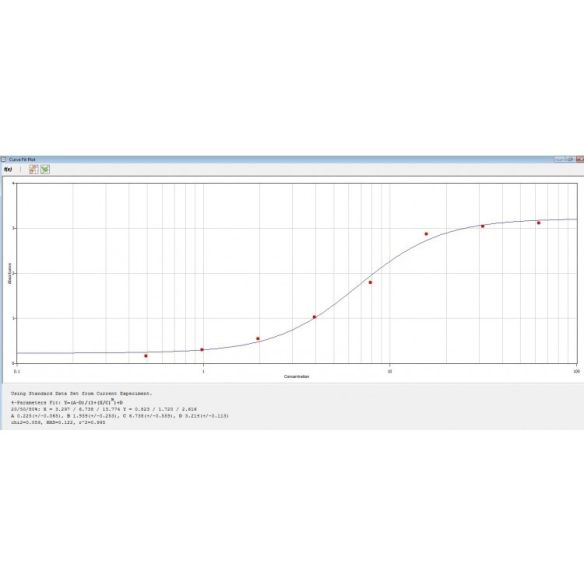Click the Using Standard Data Set text line

81,393
